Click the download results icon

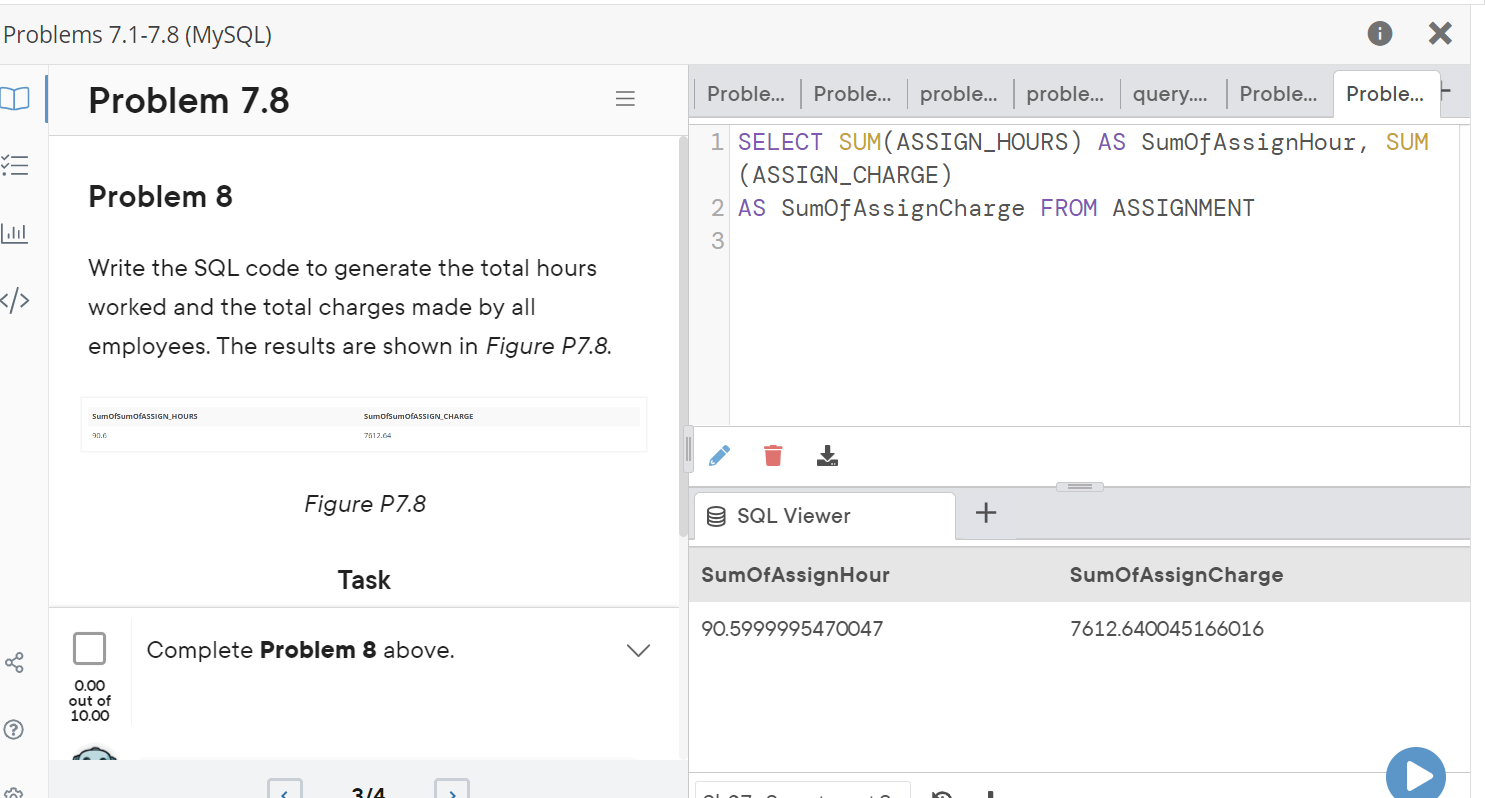click(827, 455)
